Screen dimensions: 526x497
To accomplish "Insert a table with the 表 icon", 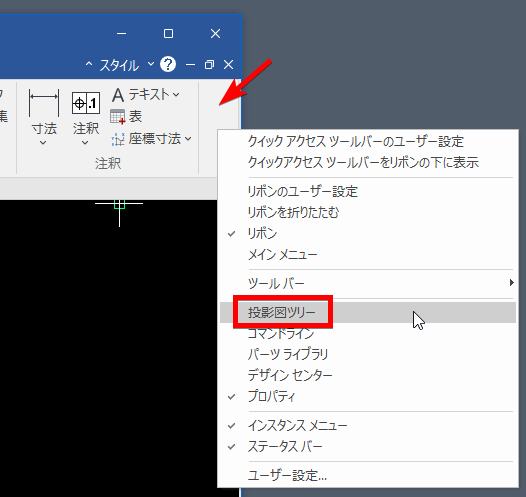I will click(x=117, y=116).
